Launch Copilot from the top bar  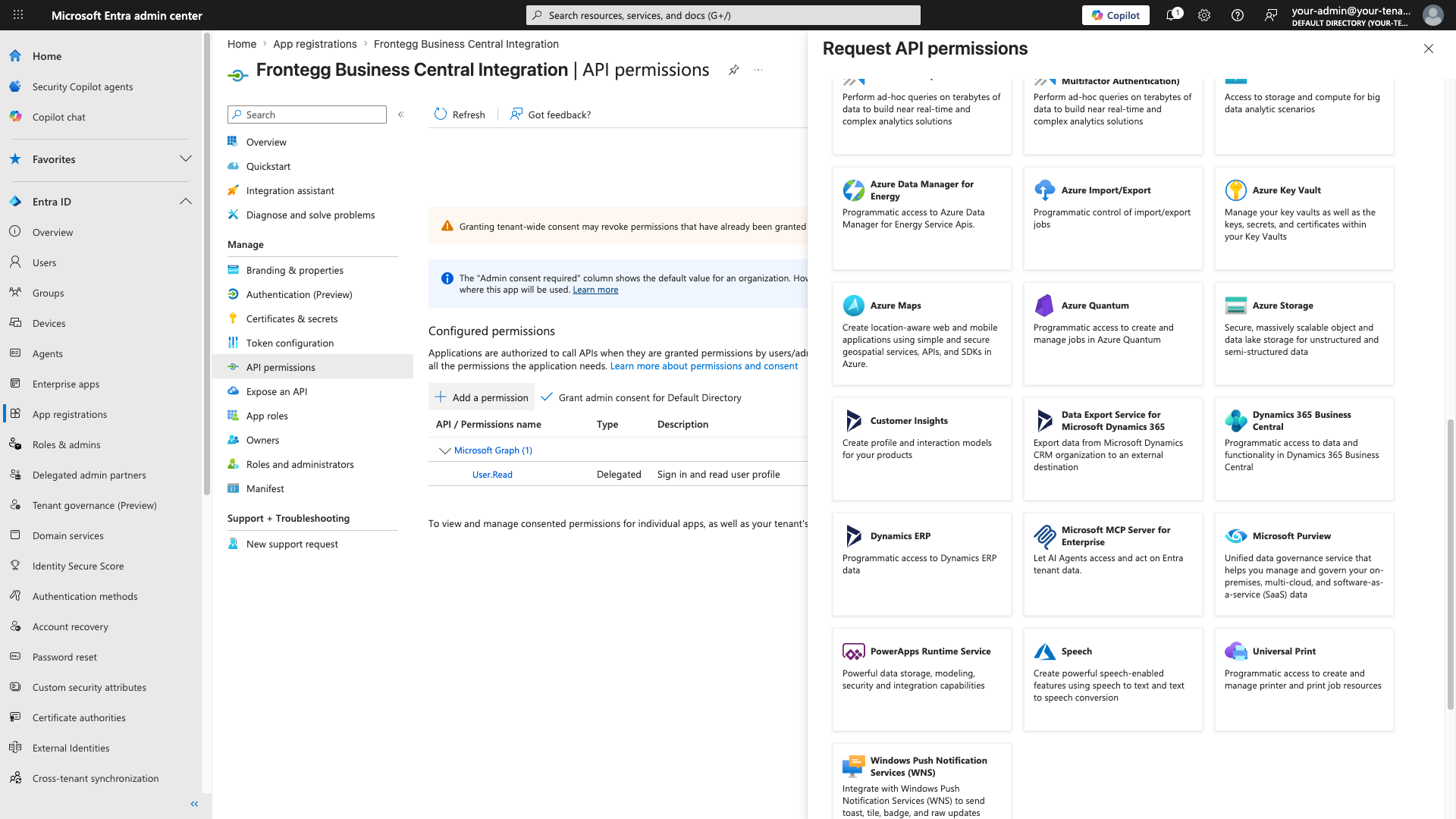click(x=1116, y=15)
